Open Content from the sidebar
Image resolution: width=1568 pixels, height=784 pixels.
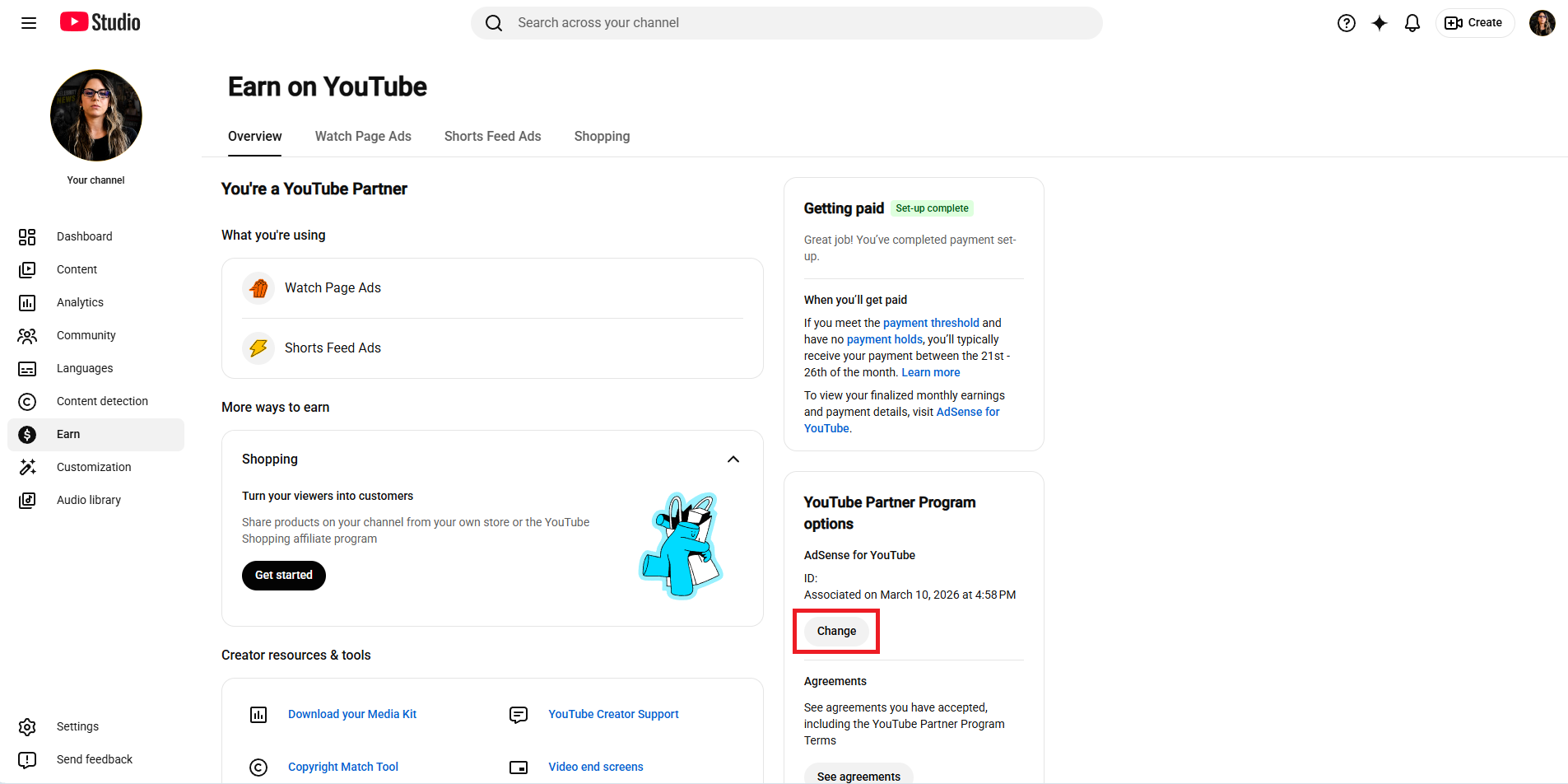click(95, 270)
